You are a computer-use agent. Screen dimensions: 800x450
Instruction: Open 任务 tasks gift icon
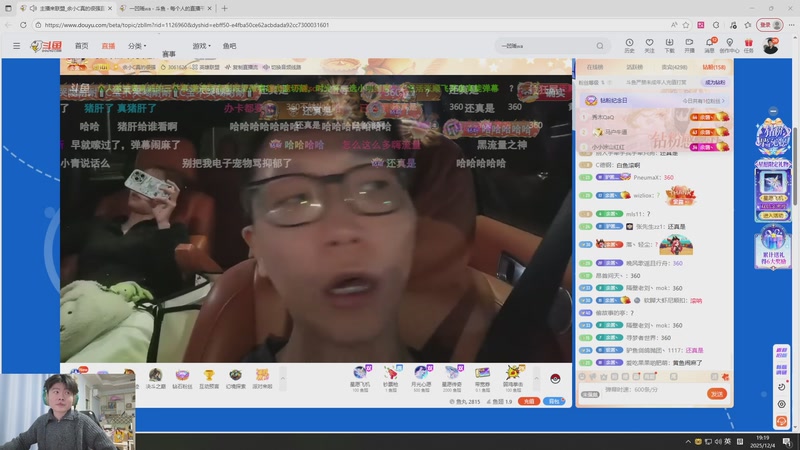(x=748, y=45)
